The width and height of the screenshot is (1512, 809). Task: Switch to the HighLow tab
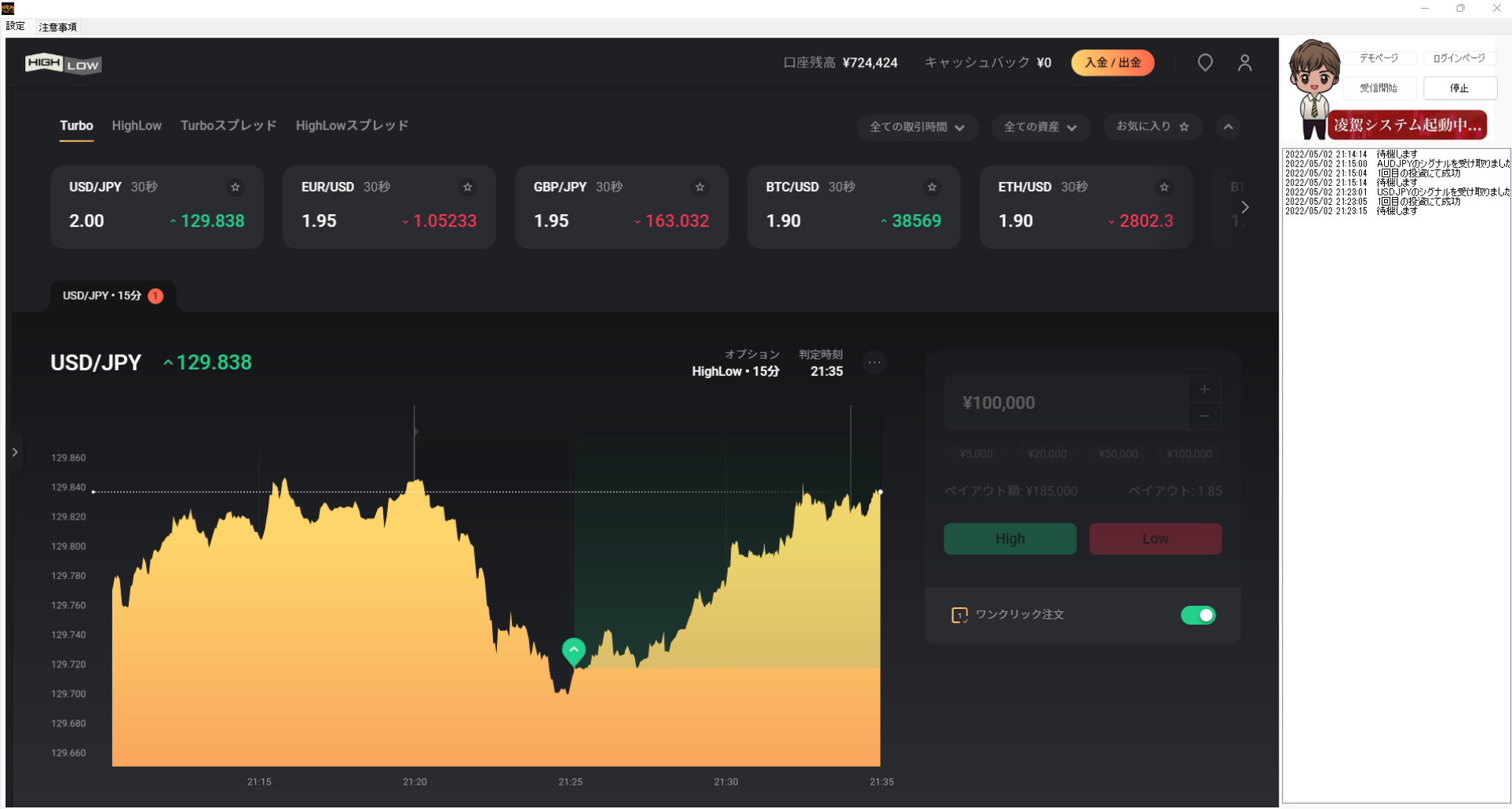click(x=137, y=126)
